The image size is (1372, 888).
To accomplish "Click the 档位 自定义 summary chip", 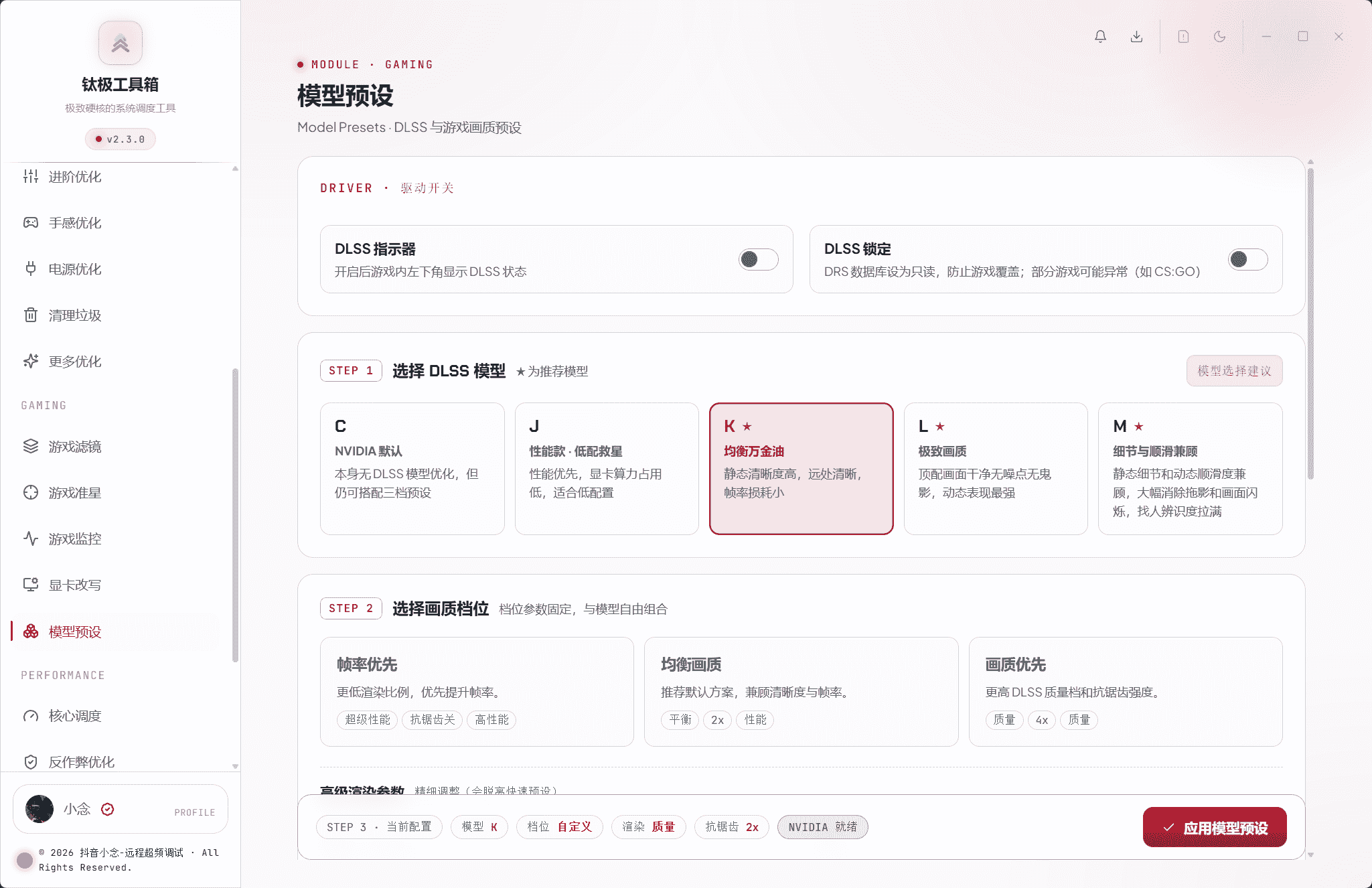I will pos(560,827).
